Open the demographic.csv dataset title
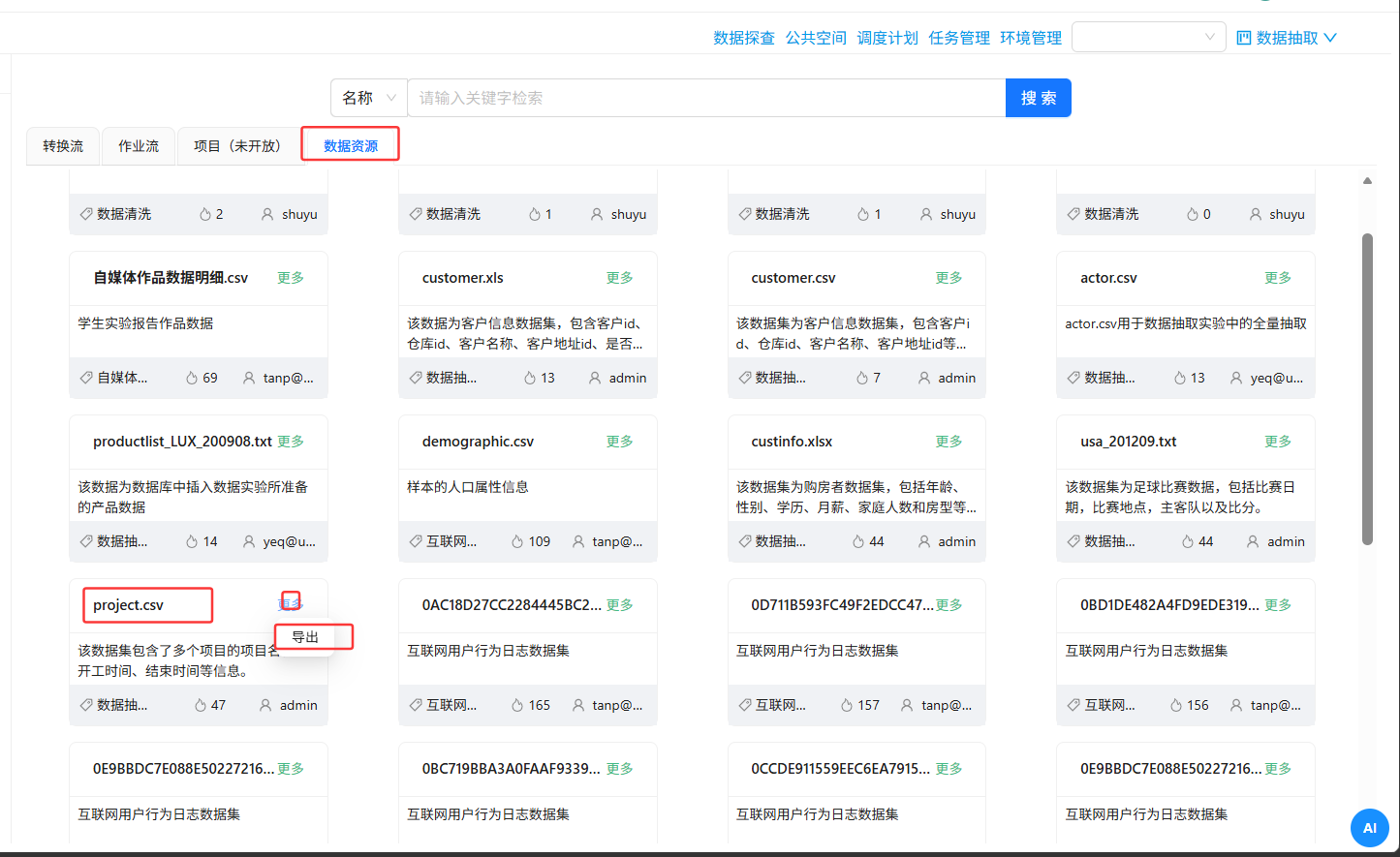 point(478,442)
